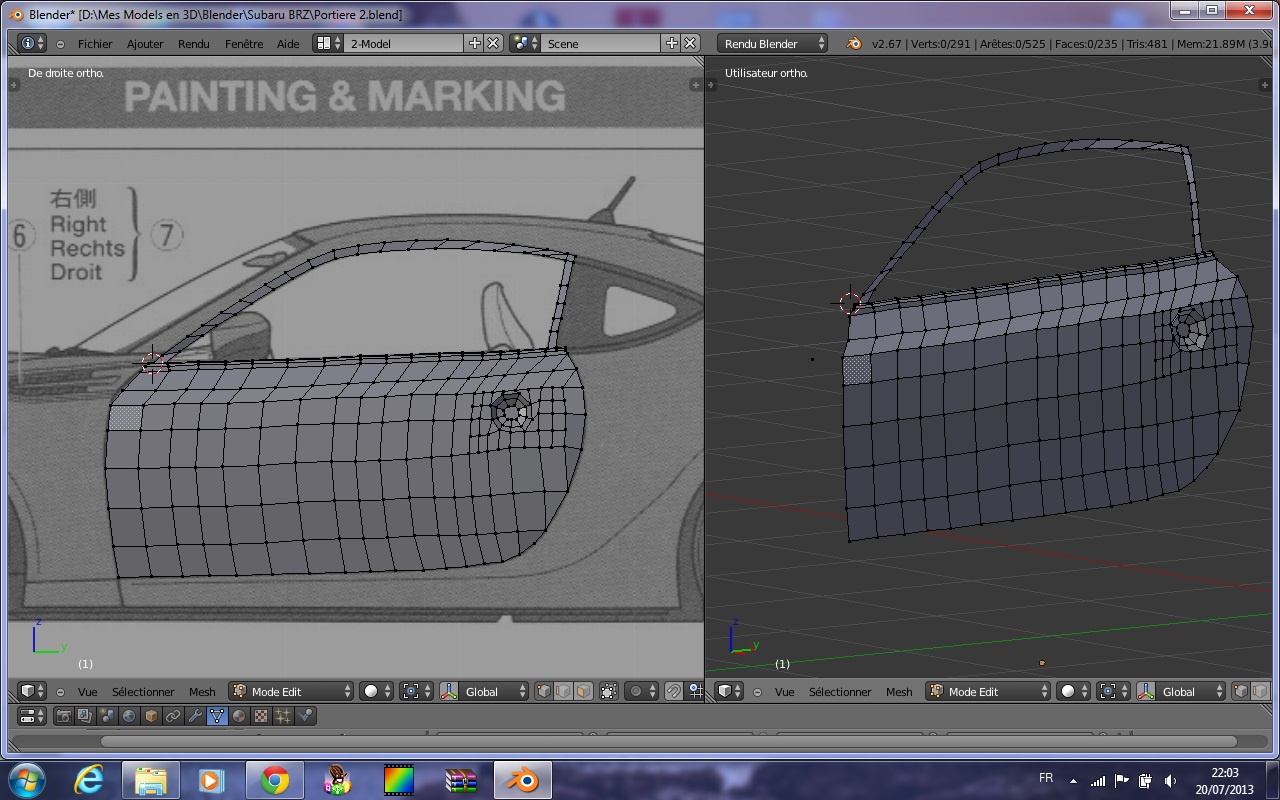Enable edge select mode in right viewport

click(x=1262, y=691)
